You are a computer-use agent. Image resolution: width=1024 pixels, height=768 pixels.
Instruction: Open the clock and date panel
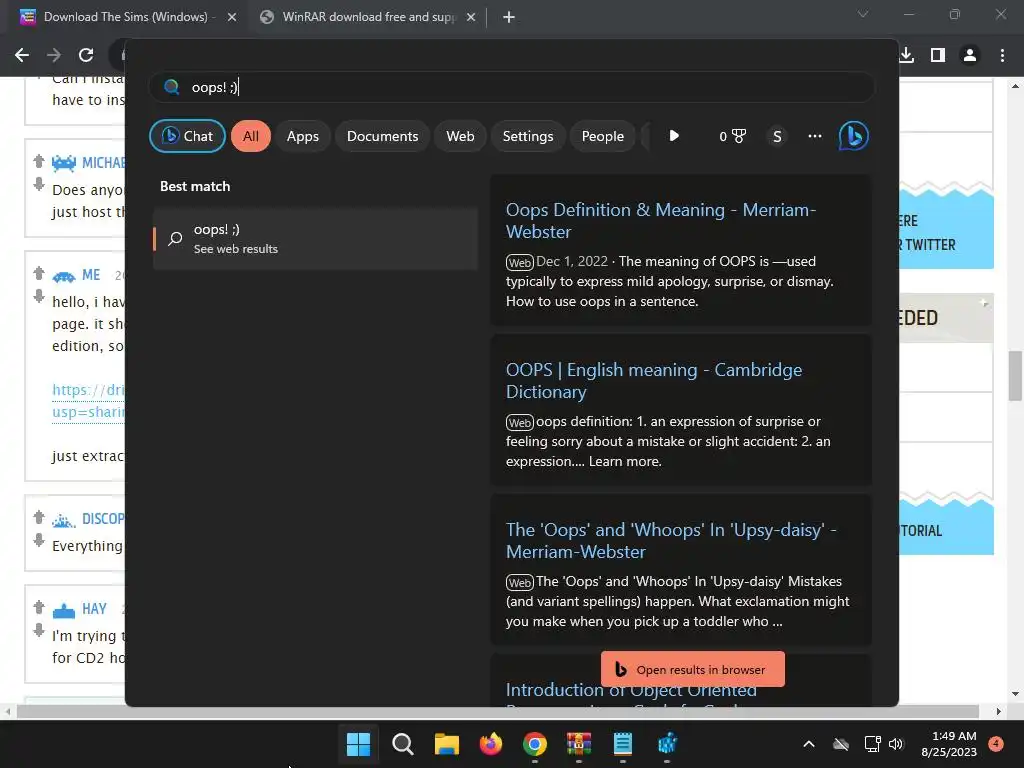click(x=949, y=744)
